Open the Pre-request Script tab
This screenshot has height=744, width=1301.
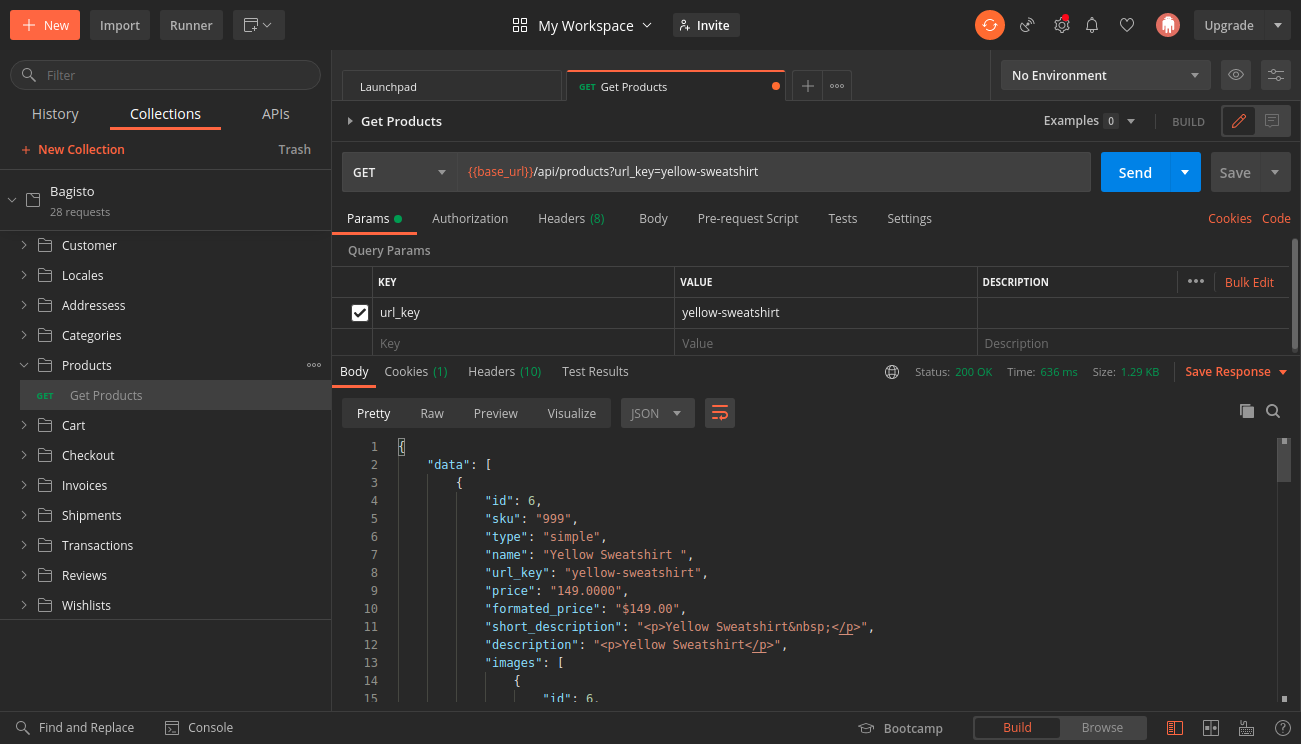point(748,218)
